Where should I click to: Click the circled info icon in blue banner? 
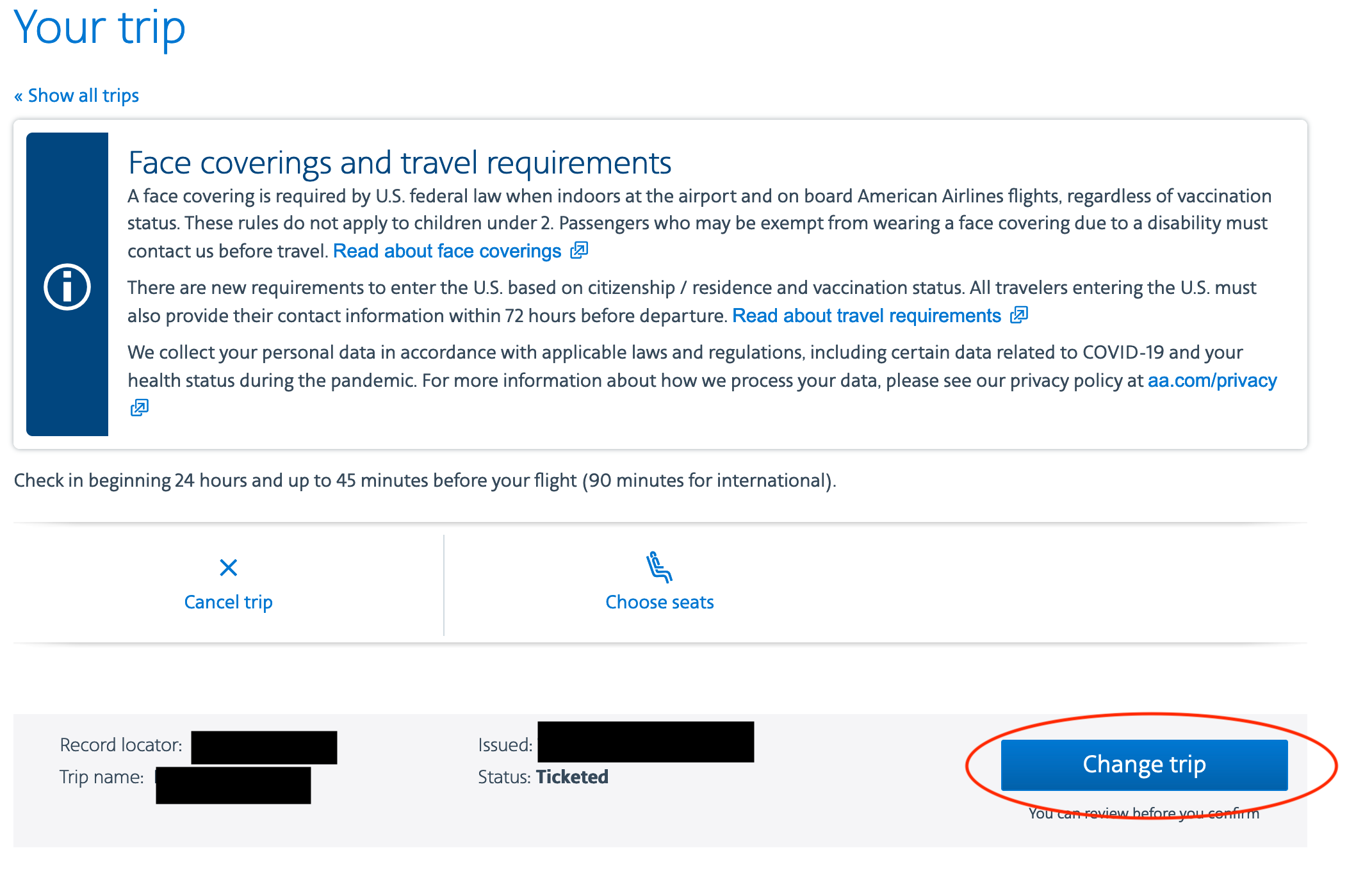(67, 286)
